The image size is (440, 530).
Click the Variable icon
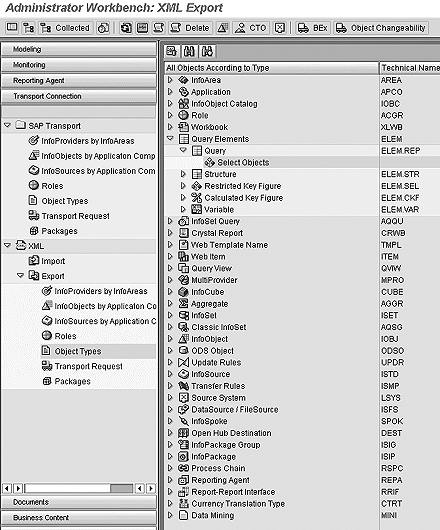196,210
